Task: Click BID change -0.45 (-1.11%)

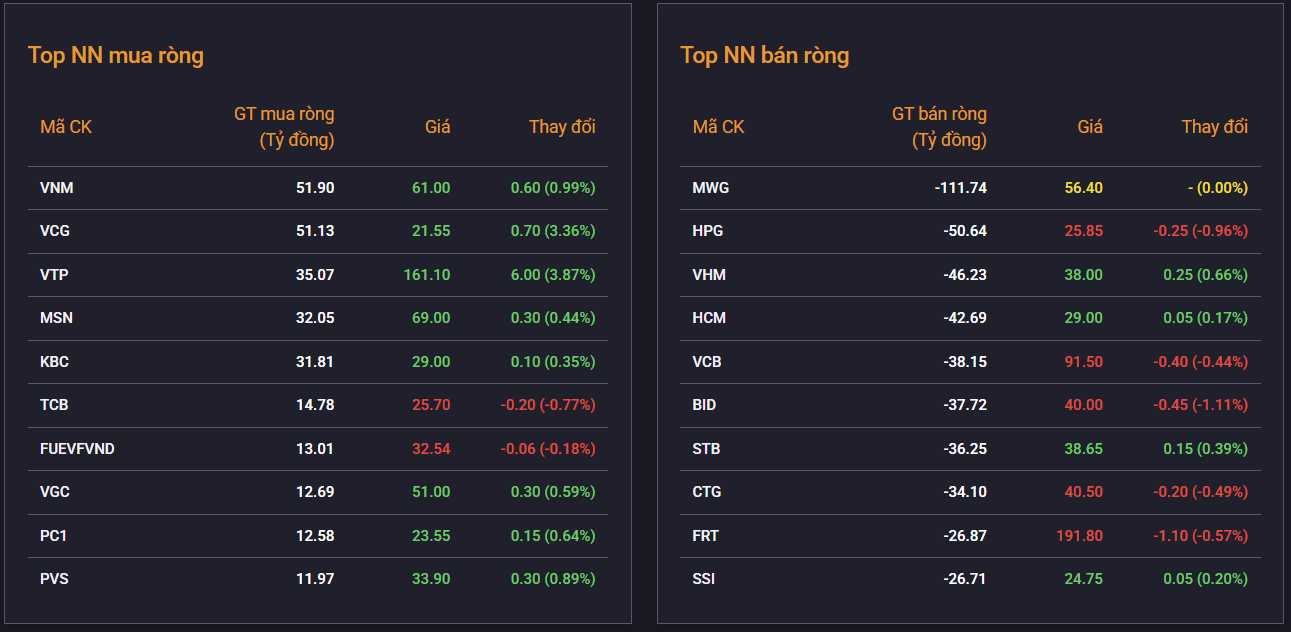Action: pyautogui.click(x=1201, y=405)
